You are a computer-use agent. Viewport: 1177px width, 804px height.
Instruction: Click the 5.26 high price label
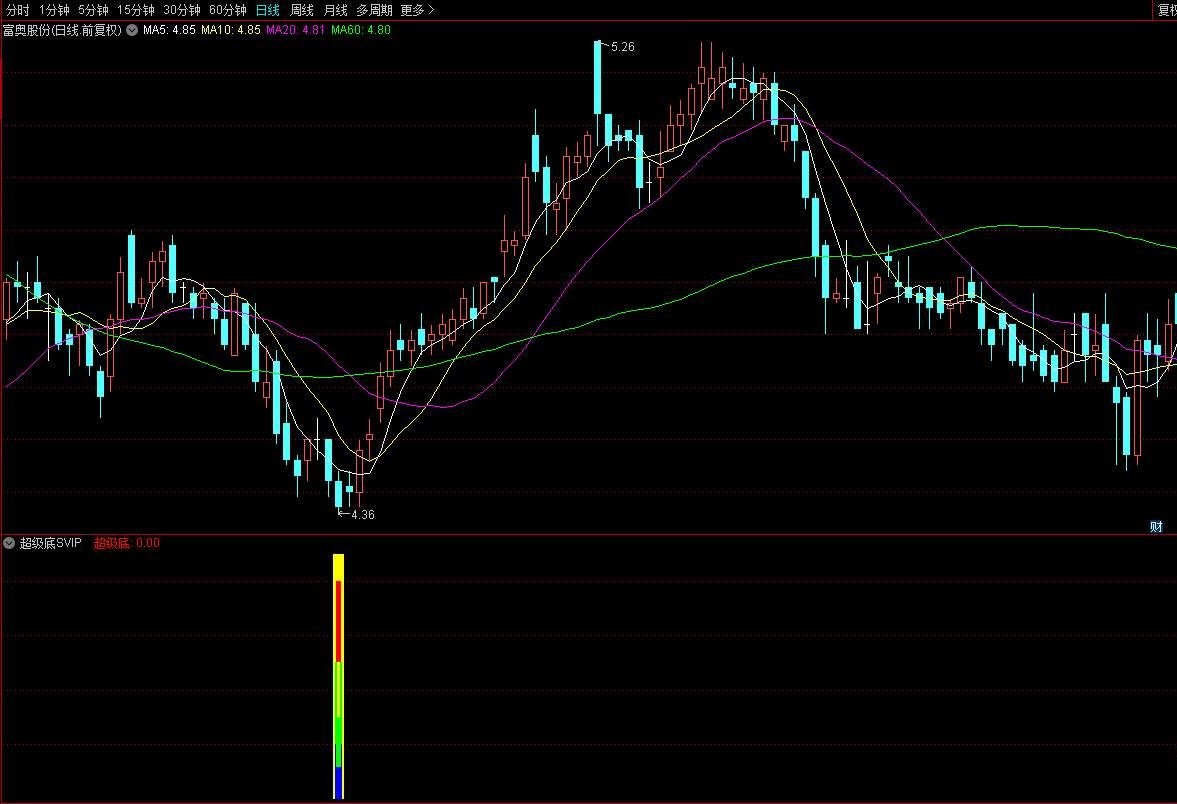(622, 47)
